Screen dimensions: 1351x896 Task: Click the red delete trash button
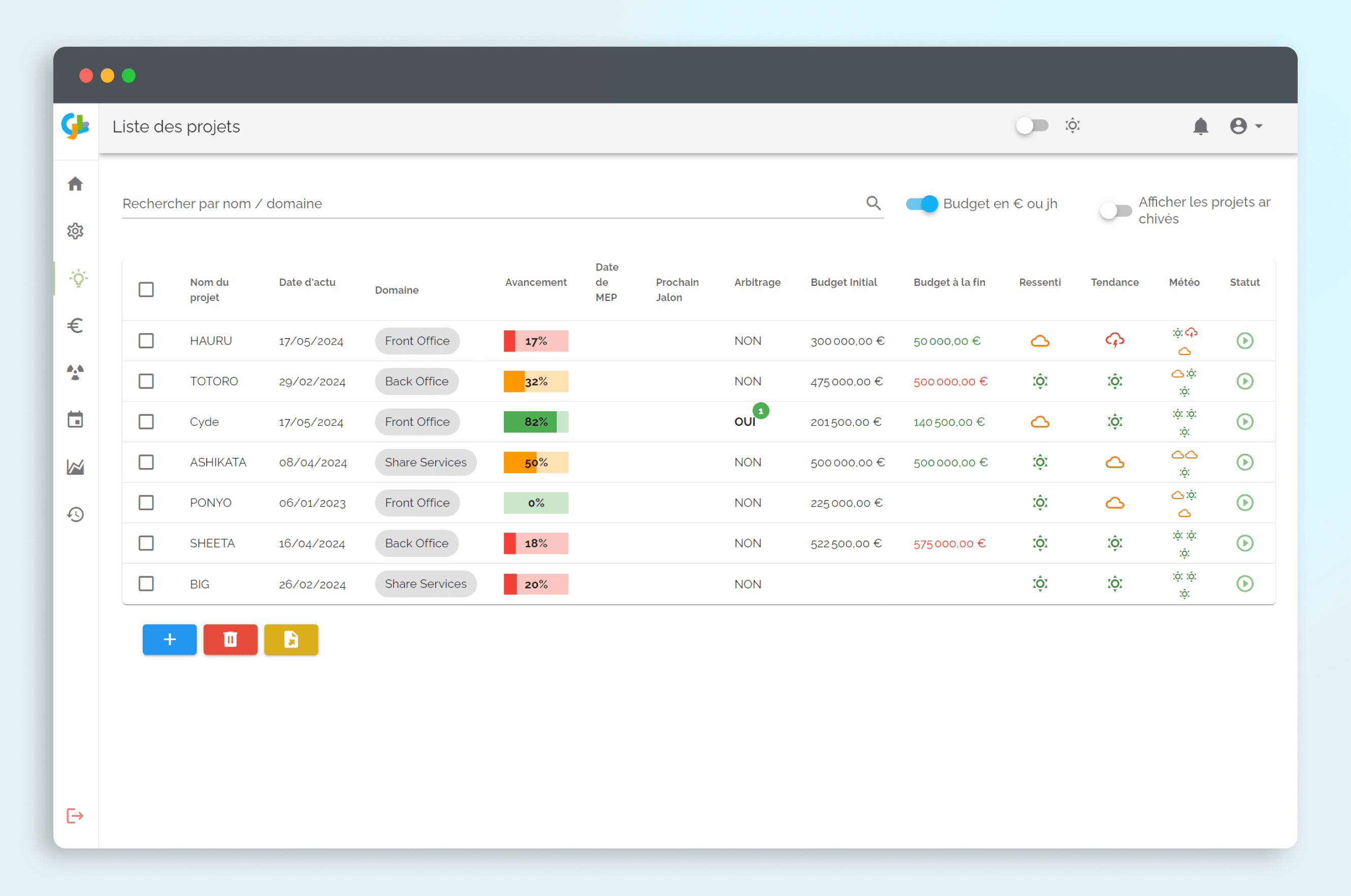point(231,640)
